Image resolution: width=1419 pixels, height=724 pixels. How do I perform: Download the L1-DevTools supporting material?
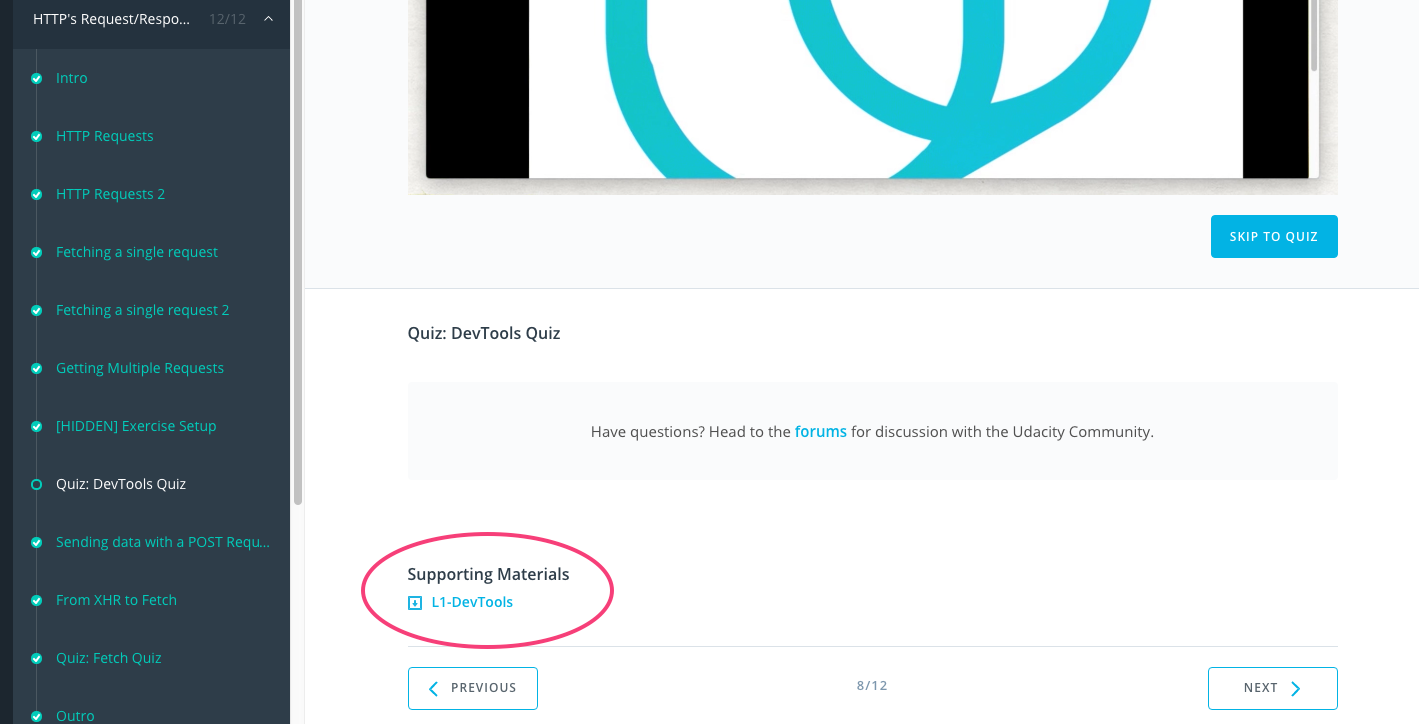(472, 602)
